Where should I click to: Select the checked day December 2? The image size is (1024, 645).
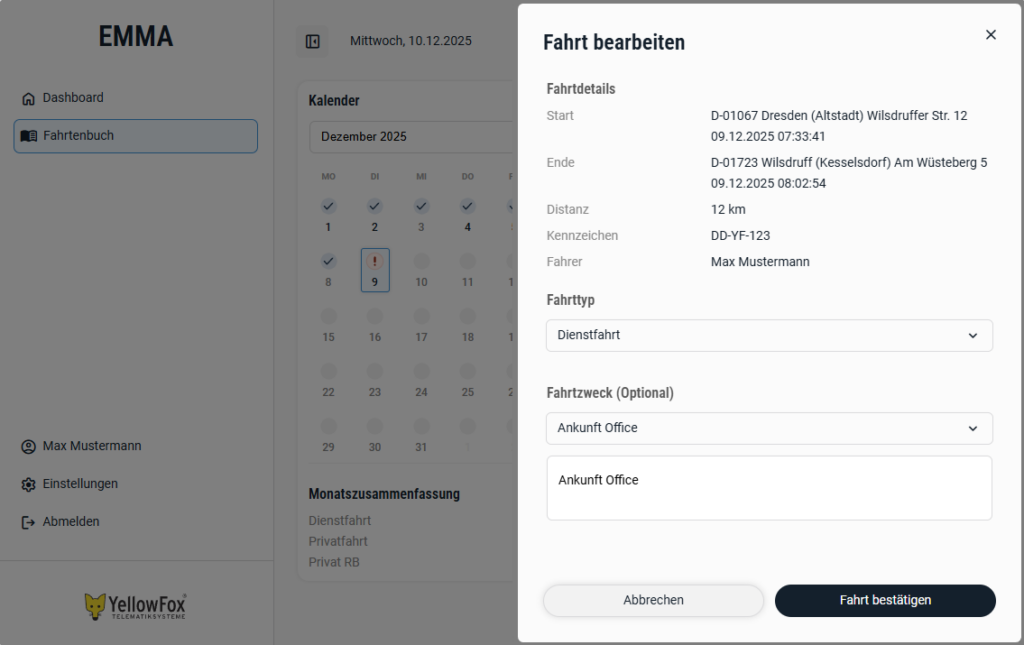(375, 214)
